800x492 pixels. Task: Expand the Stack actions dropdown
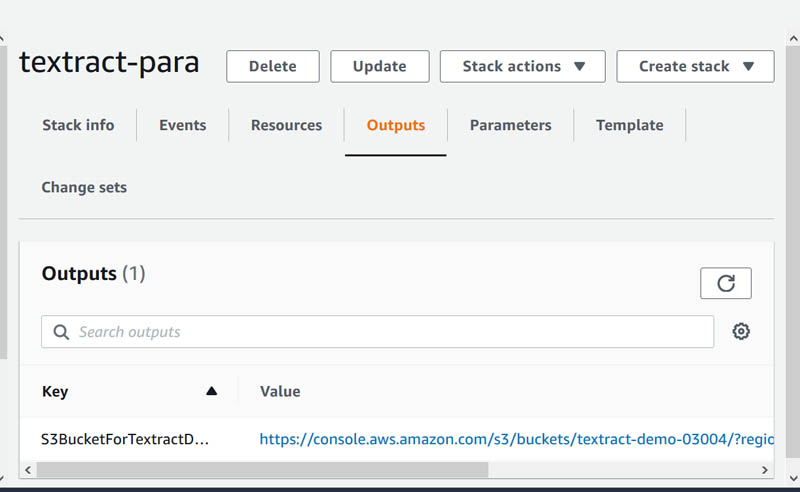522,66
